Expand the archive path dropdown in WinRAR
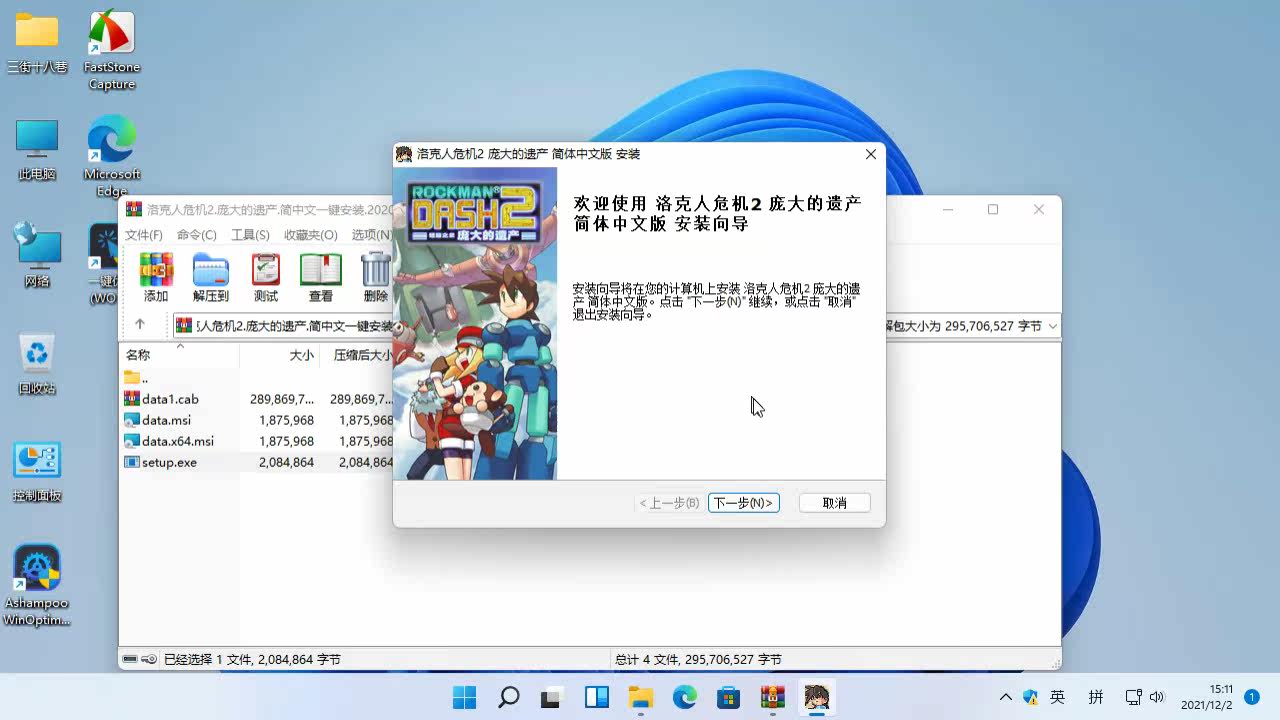The image size is (1280, 720). [x=1052, y=325]
